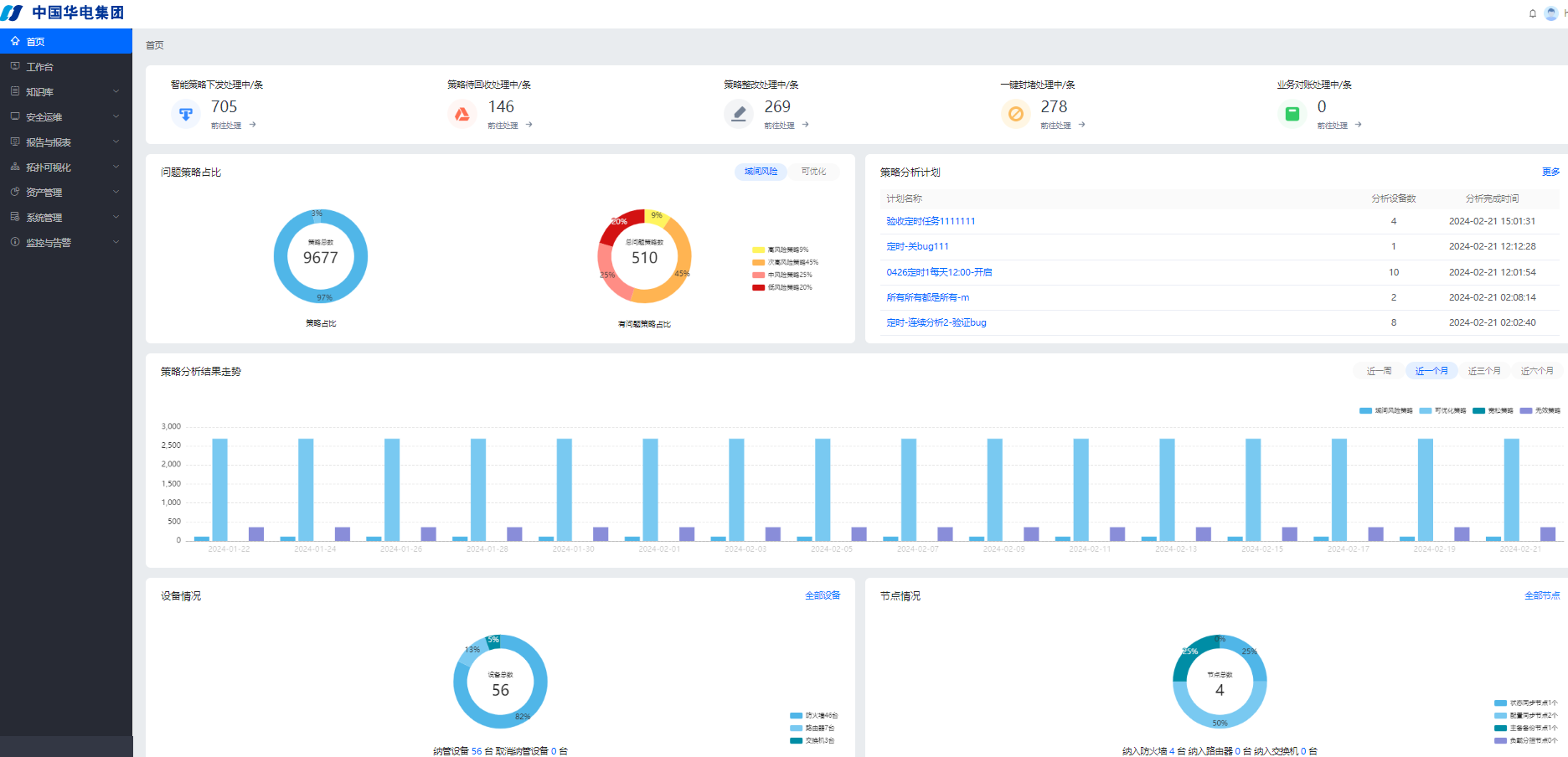Click the 50% segment of 节点总数 donut

pyautogui.click(x=1220, y=722)
